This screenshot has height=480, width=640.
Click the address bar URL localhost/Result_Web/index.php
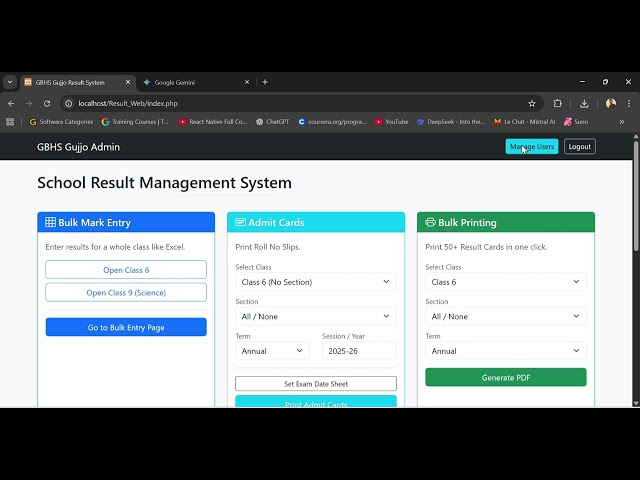click(128, 104)
